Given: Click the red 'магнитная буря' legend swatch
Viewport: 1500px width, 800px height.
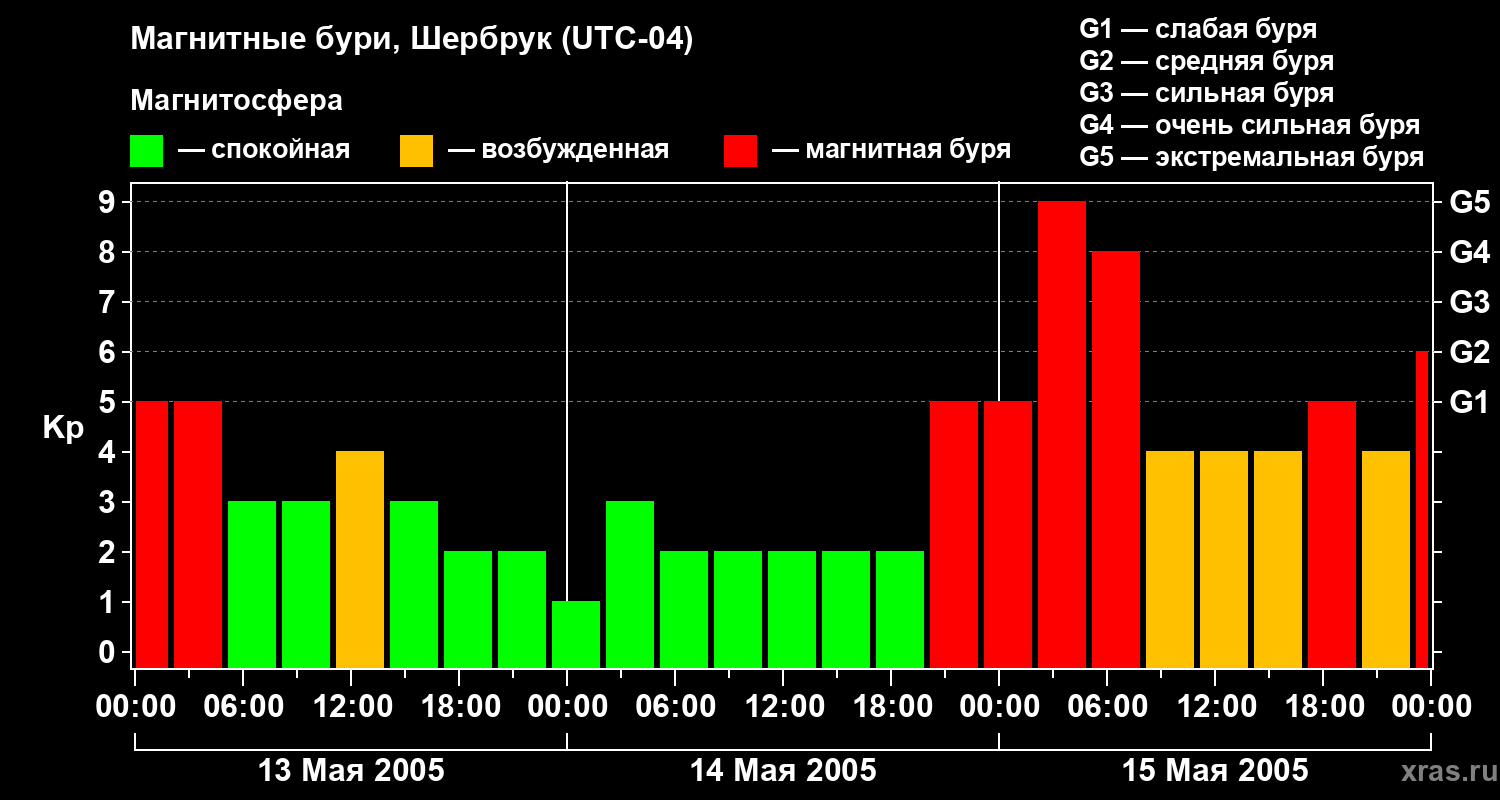Looking at the screenshot, I should click(x=740, y=151).
